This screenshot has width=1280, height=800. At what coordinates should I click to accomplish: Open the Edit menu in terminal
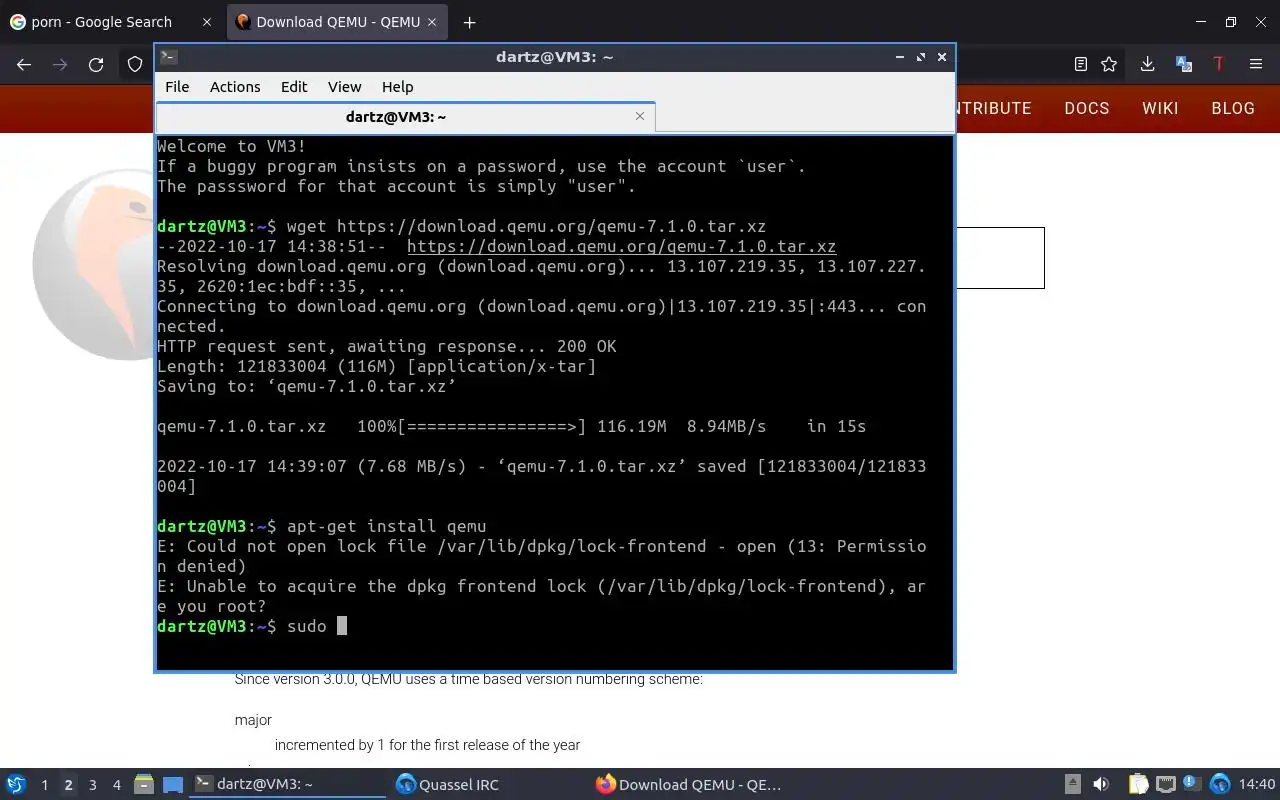click(294, 87)
